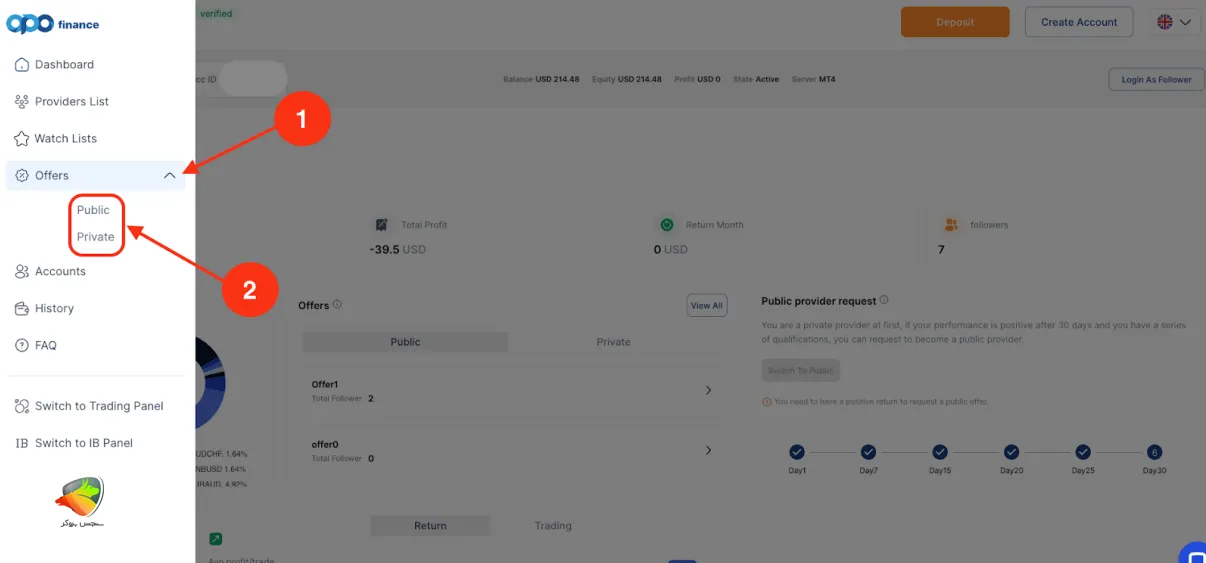Expand the offer0 row arrow
The width and height of the screenshot is (1206, 563).
click(x=708, y=451)
